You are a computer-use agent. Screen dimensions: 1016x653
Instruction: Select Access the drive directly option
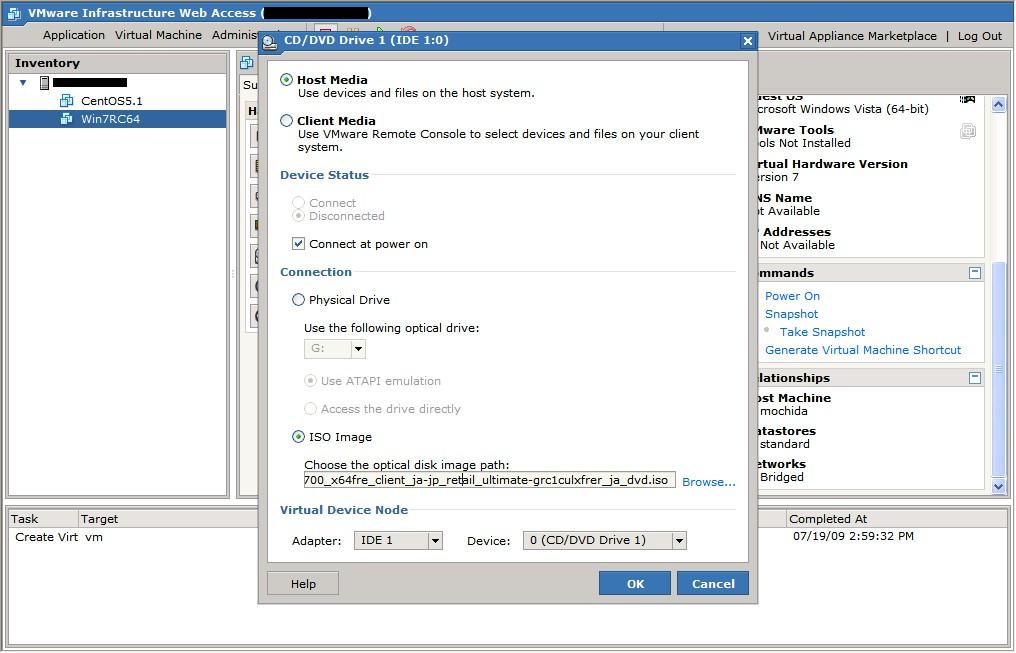pyautogui.click(x=310, y=409)
